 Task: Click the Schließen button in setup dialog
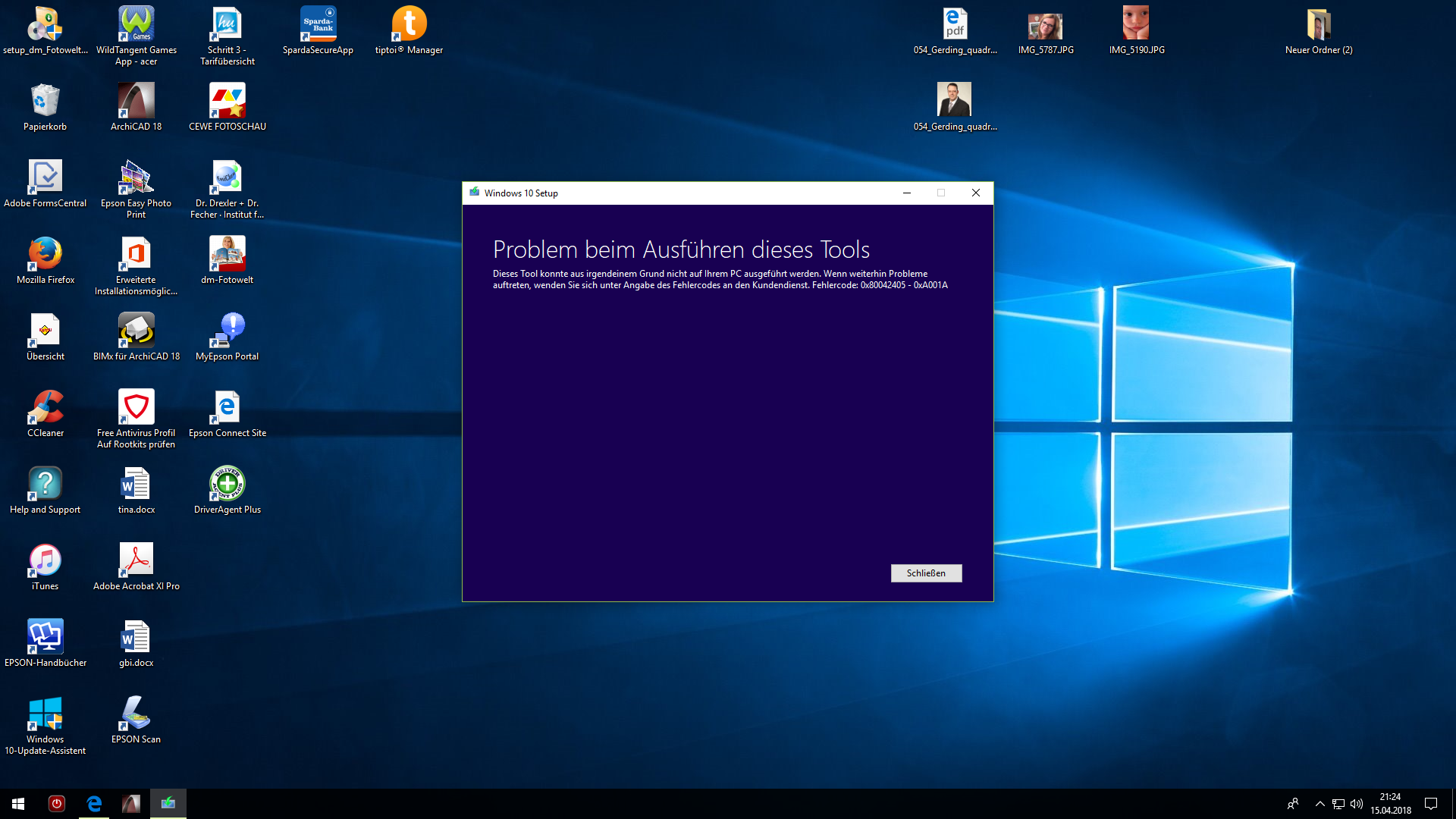[926, 573]
